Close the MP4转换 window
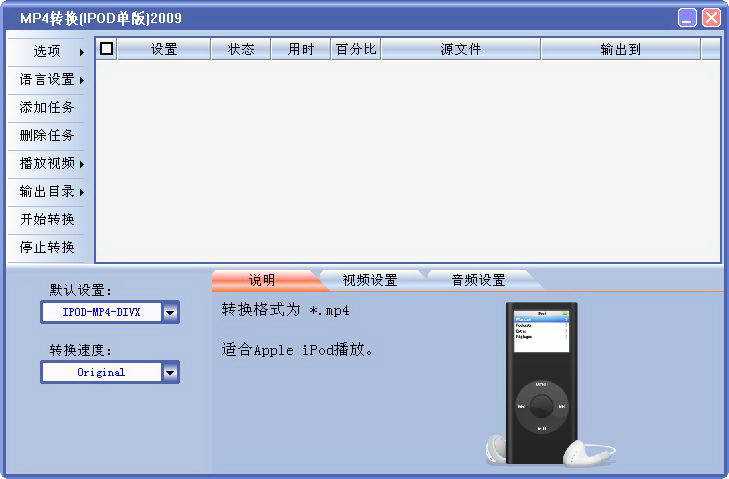This screenshot has width=729, height=479. pyautogui.click(x=711, y=18)
